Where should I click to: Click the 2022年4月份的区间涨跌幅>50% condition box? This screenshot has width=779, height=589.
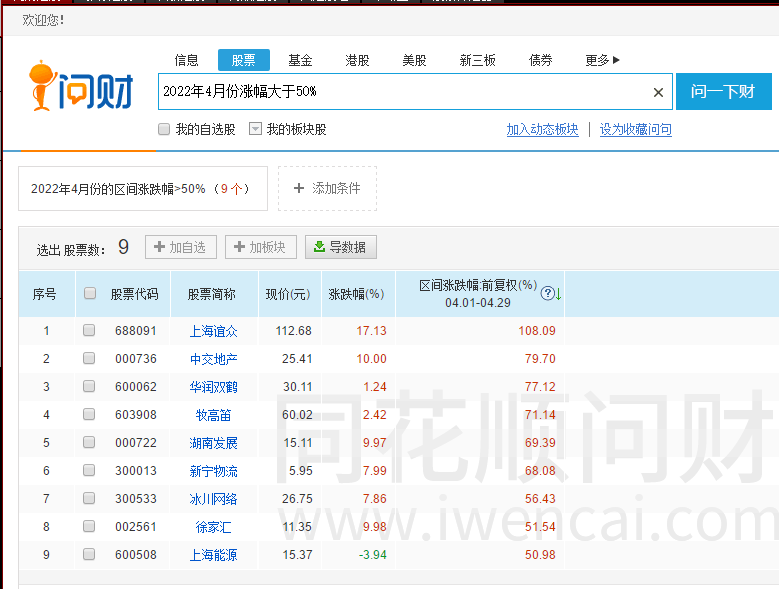pyautogui.click(x=143, y=188)
